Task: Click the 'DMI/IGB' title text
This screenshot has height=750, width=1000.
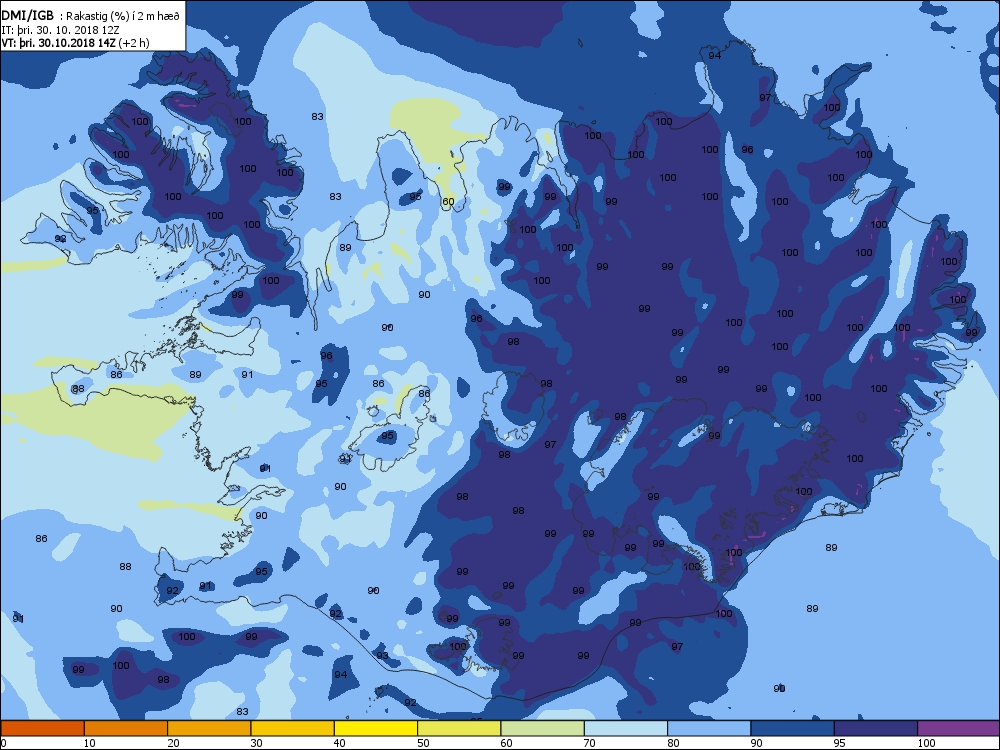Action: [x=28, y=16]
